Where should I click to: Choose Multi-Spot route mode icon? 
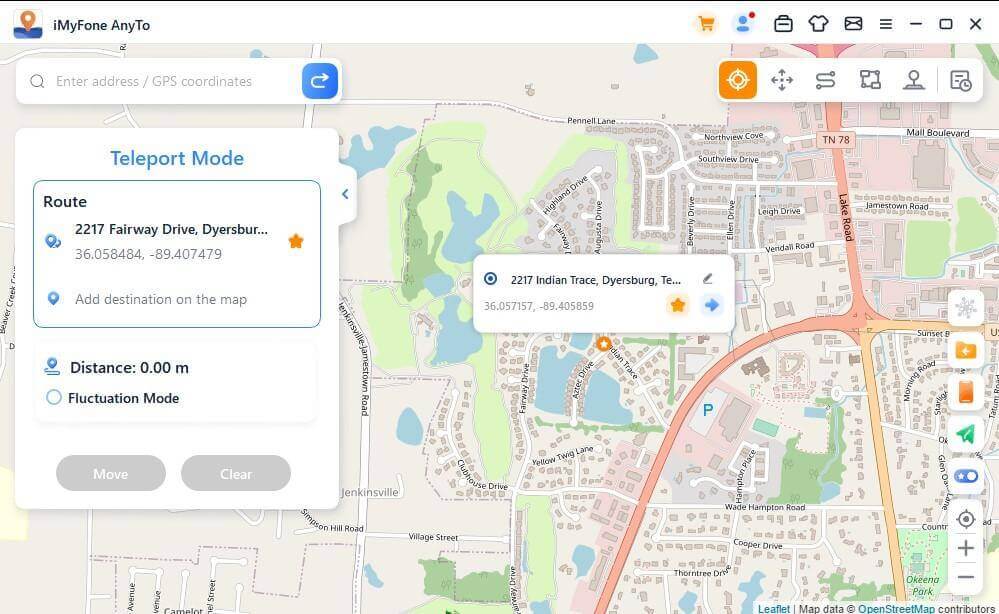point(870,80)
